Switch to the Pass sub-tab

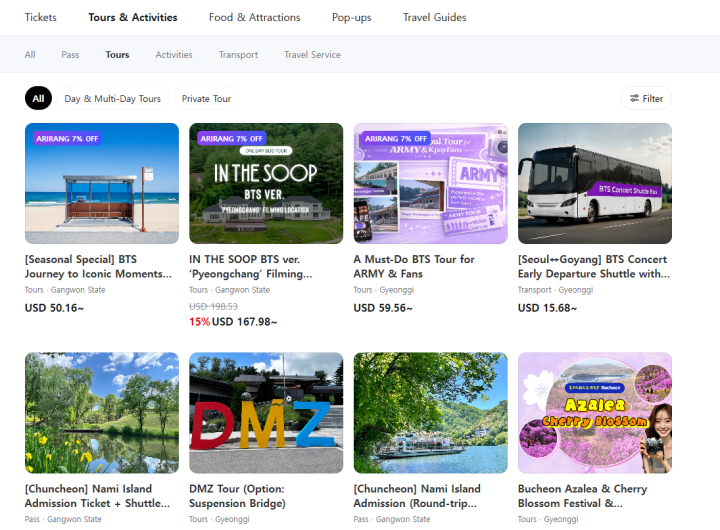coord(70,55)
